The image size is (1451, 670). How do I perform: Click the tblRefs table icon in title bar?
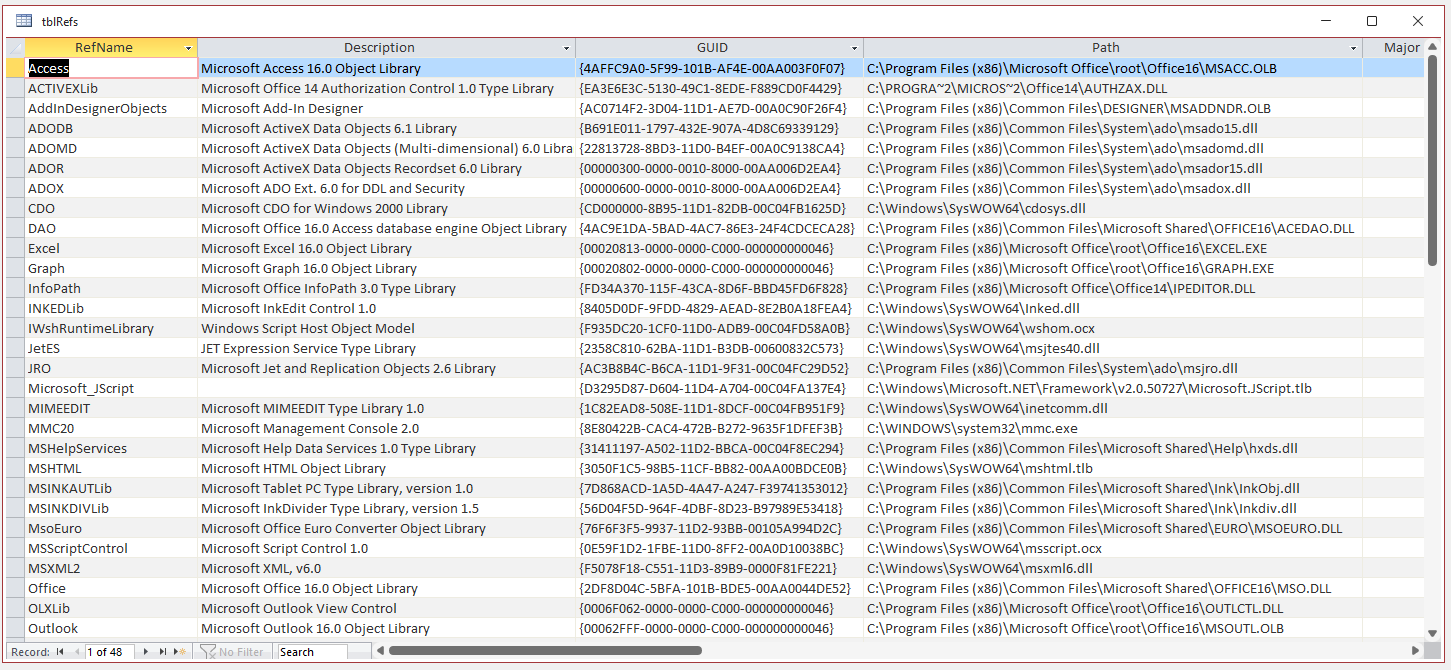tap(24, 21)
